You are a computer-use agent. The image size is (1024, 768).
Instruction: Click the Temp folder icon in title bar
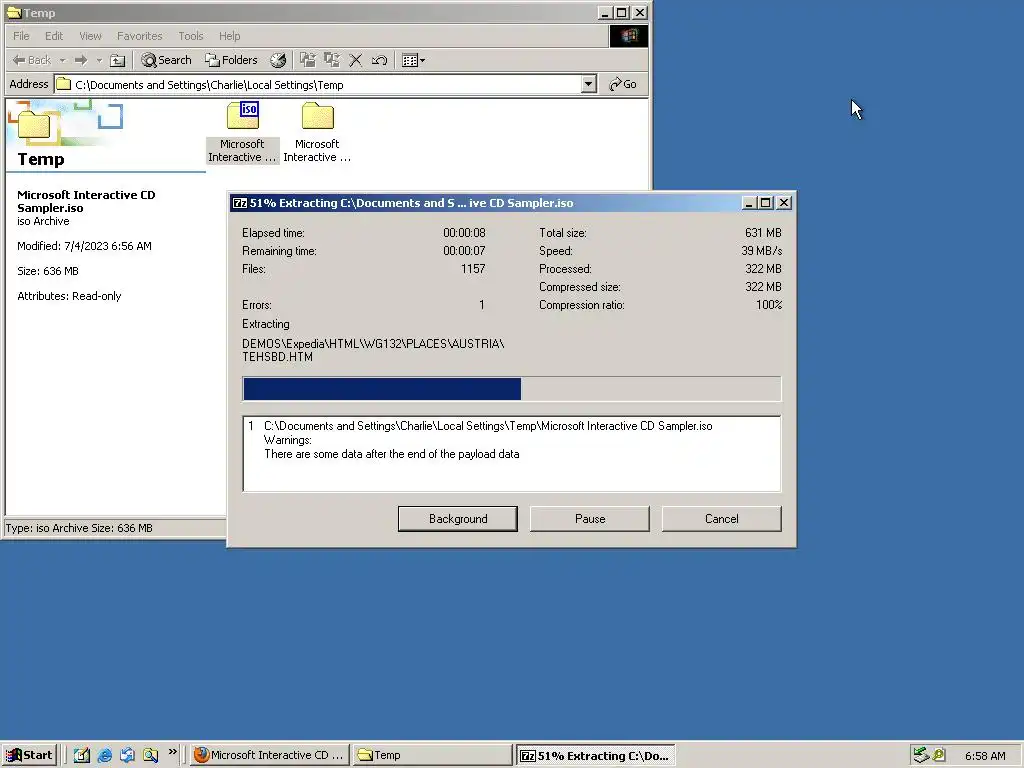click(x=14, y=12)
